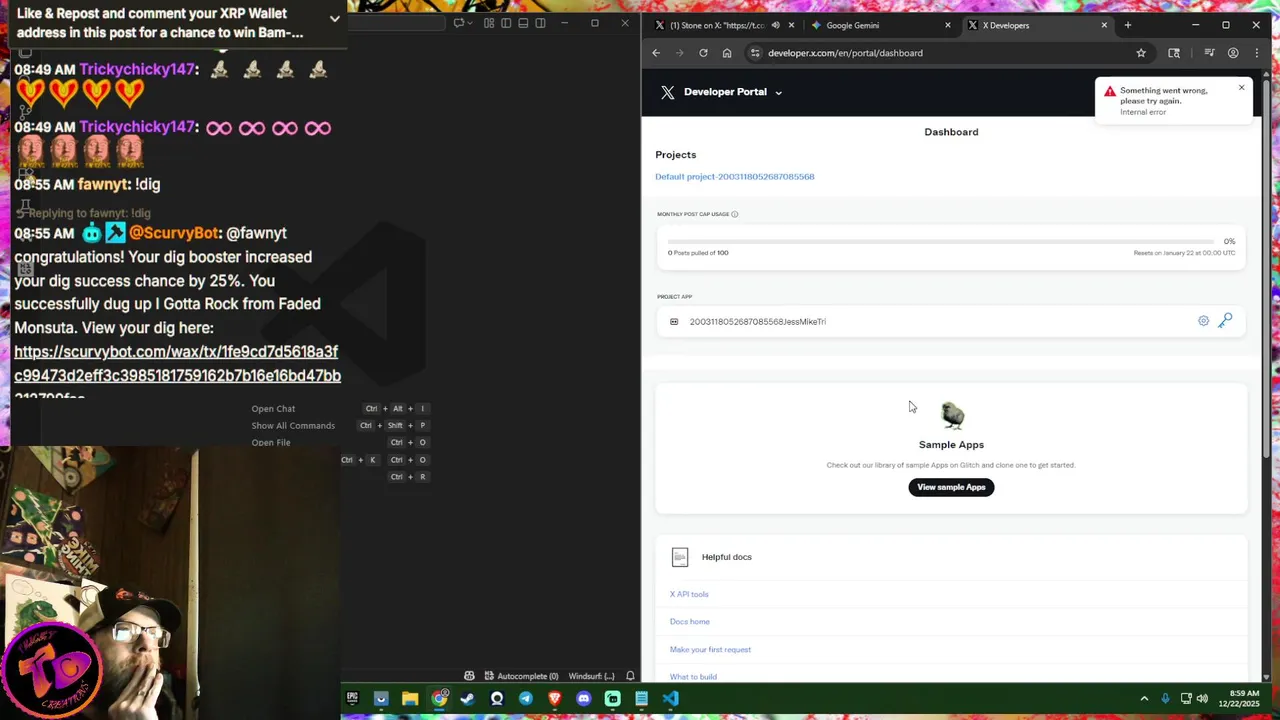Open Steam from the taskbar
The width and height of the screenshot is (1280, 720).
click(x=468, y=699)
